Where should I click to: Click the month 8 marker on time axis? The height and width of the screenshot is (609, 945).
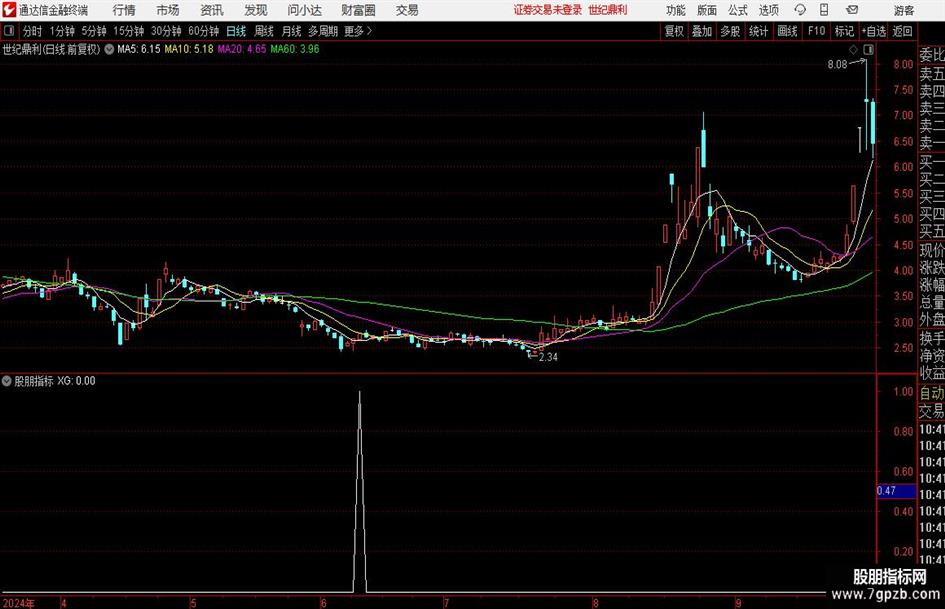595,603
